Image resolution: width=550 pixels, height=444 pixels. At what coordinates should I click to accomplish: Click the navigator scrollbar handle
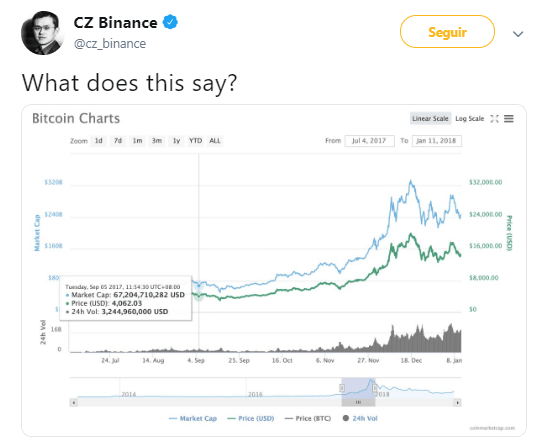click(x=358, y=403)
